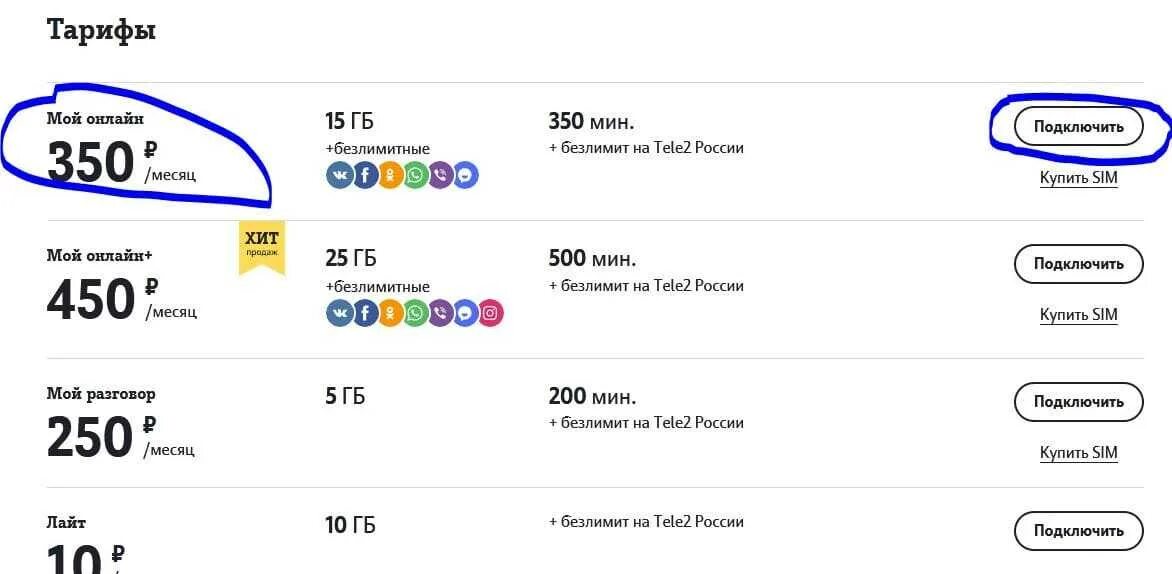Open Купить SIM link for Мой разговор
This screenshot has width=1172, height=574.
tap(1079, 453)
